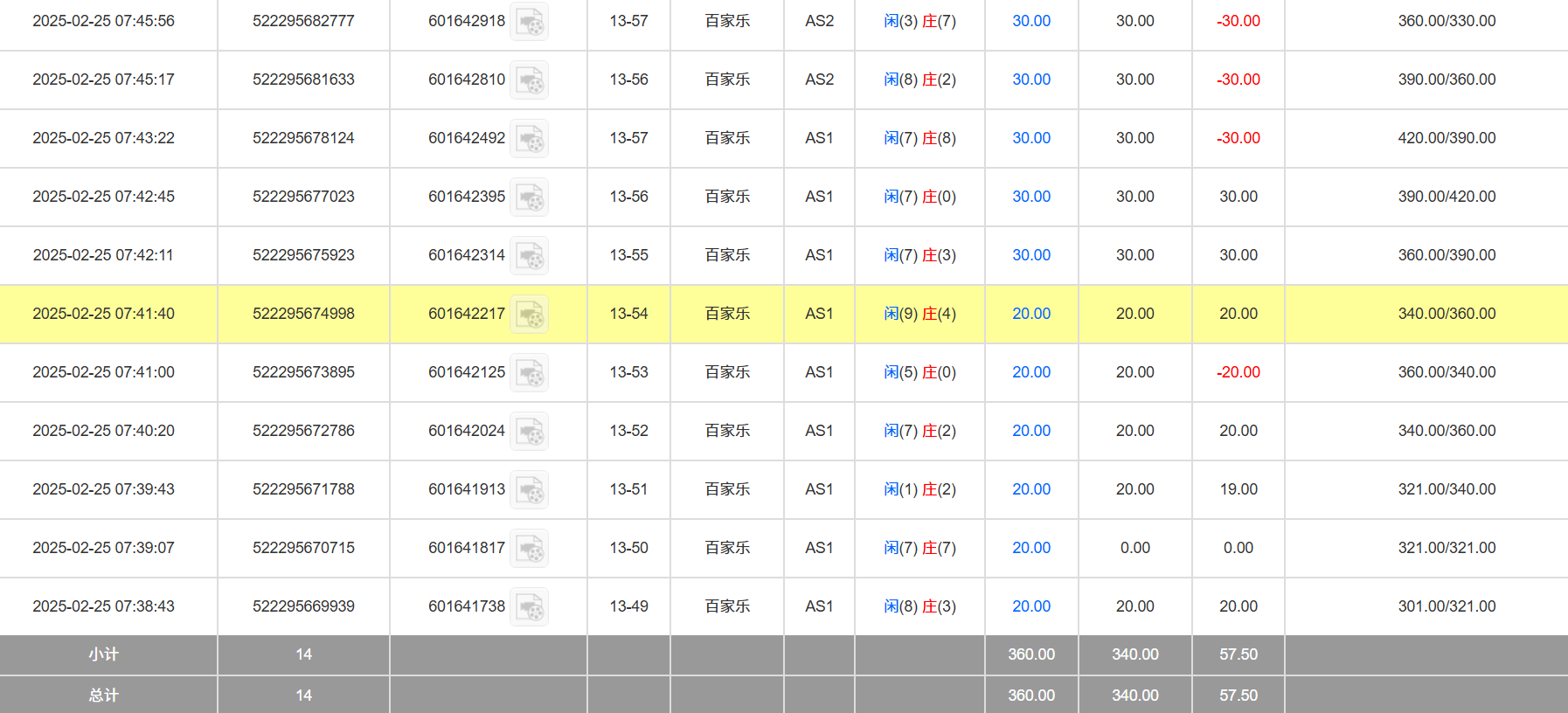Open video replay for game 601642918

point(529,22)
